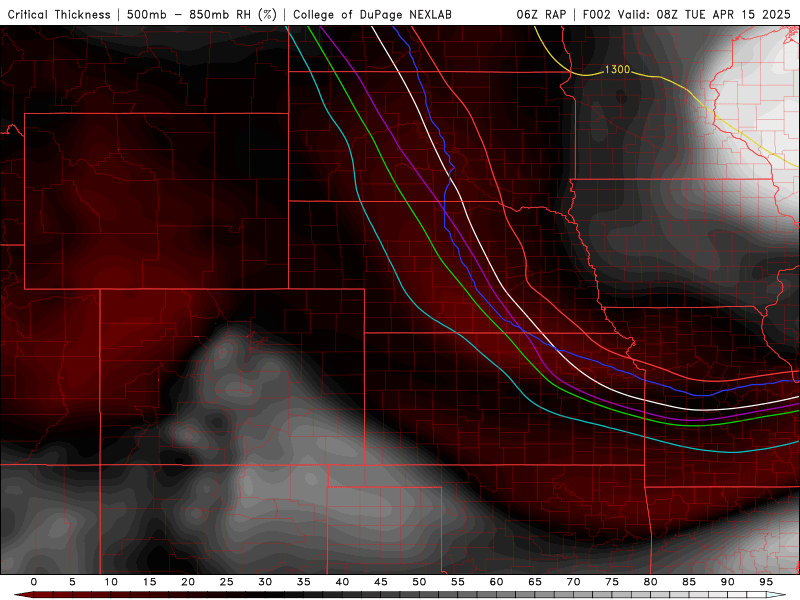Click the '60' colorbar tick label
The width and height of the screenshot is (800, 600).
coord(496,582)
